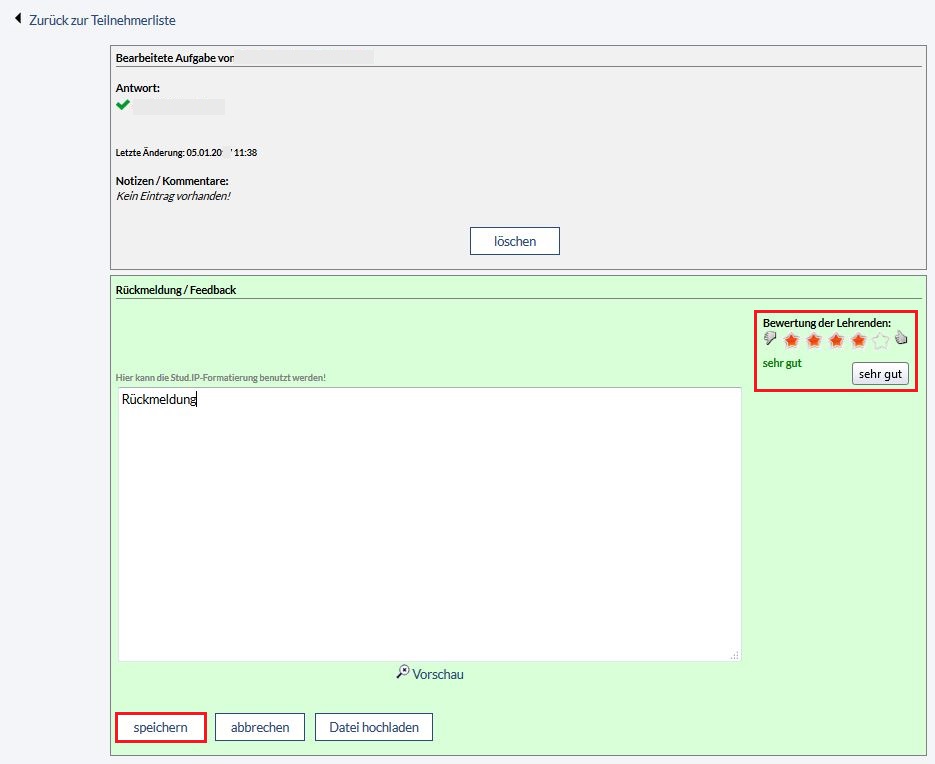Image resolution: width=935 pixels, height=764 pixels.
Task: Cancel editing with abbrechen button
Action: [x=260, y=727]
